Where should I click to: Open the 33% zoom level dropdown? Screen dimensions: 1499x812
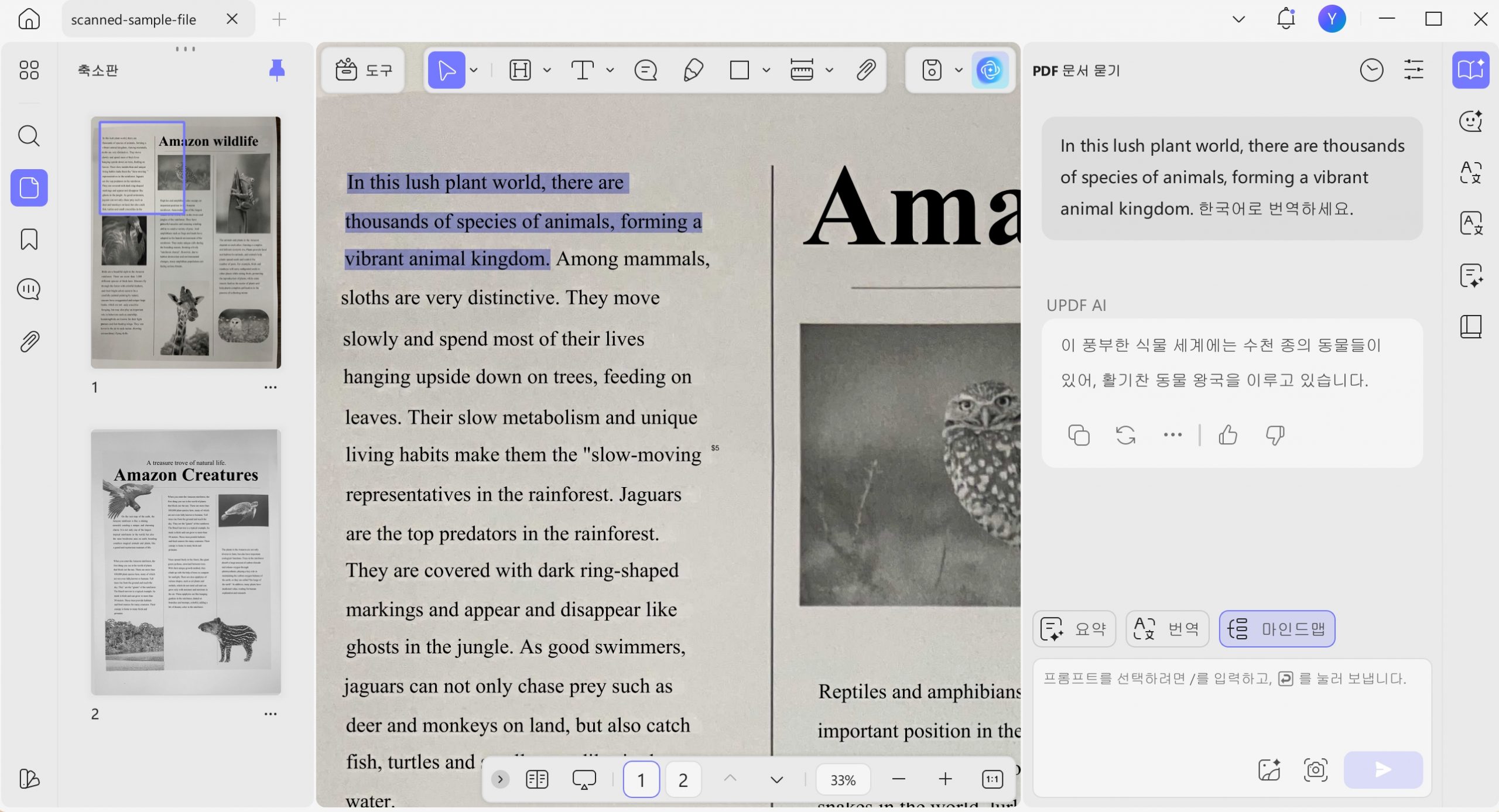(x=843, y=780)
